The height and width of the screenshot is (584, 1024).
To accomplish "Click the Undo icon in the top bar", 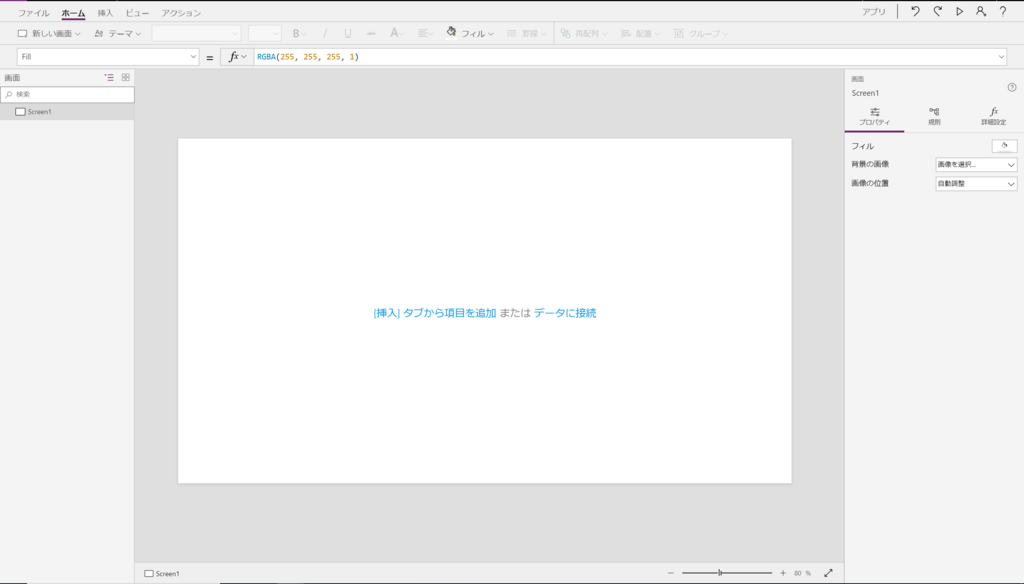I will (x=913, y=10).
